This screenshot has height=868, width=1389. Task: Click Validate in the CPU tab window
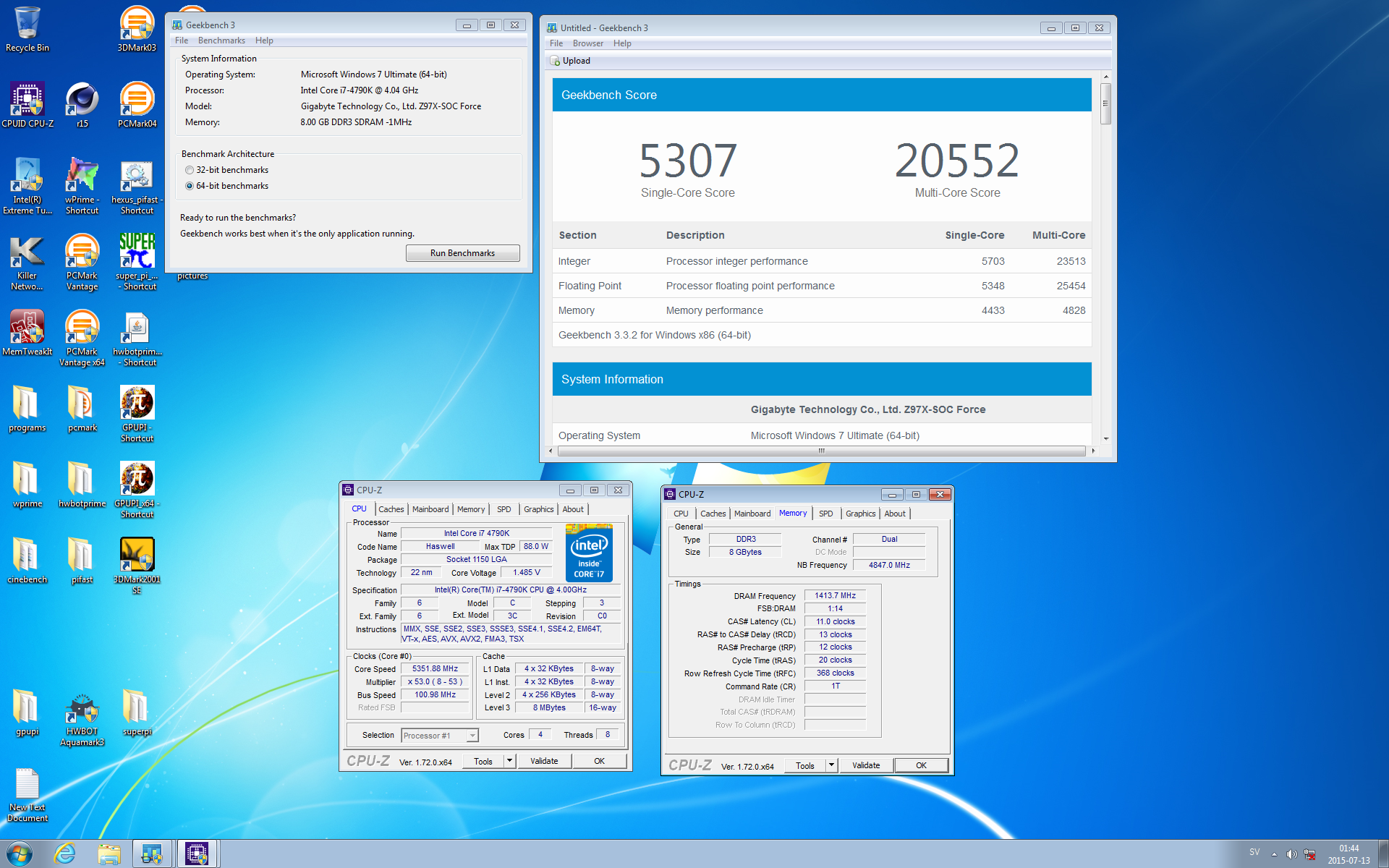tap(544, 761)
